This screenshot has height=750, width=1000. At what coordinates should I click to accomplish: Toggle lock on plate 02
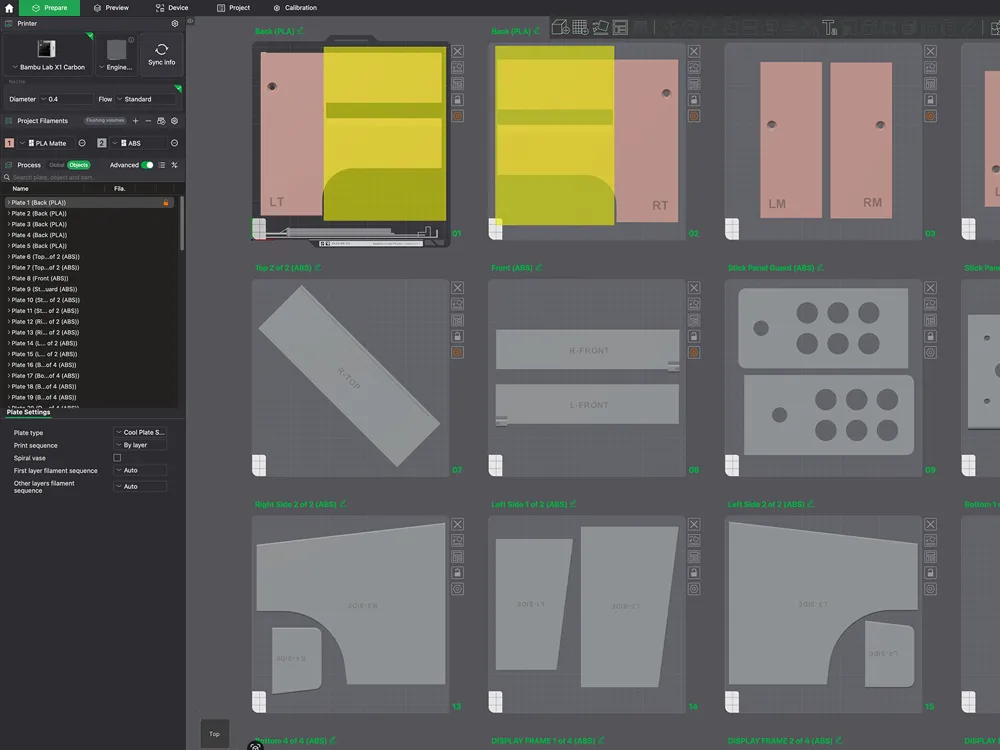click(x=694, y=99)
